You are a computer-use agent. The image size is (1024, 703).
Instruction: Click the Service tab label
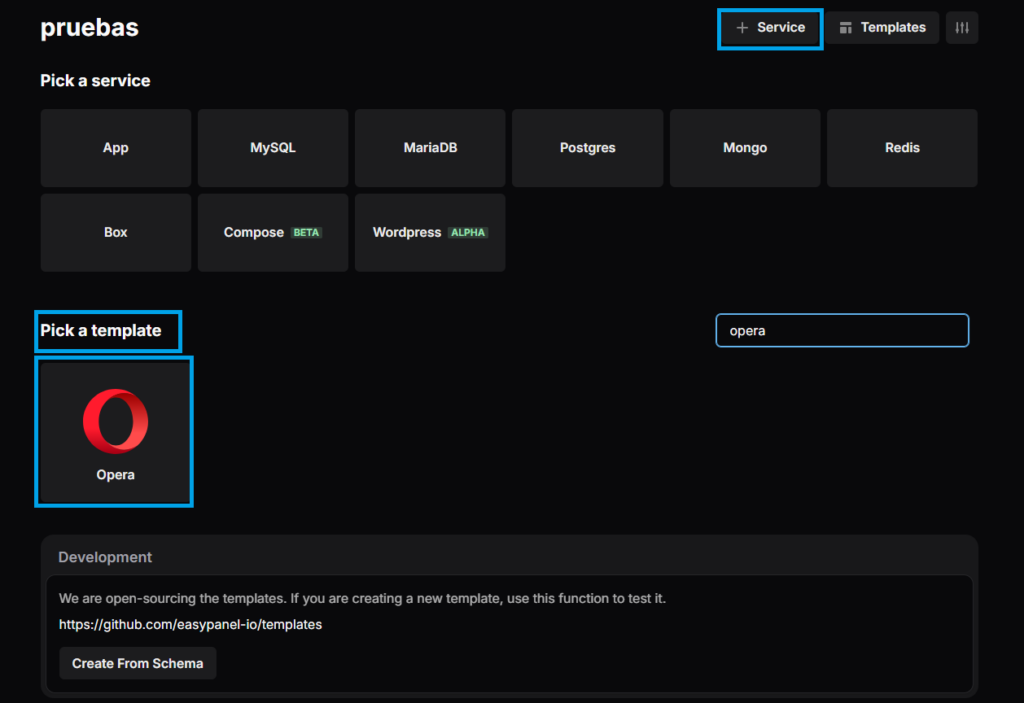click(781, 28)
